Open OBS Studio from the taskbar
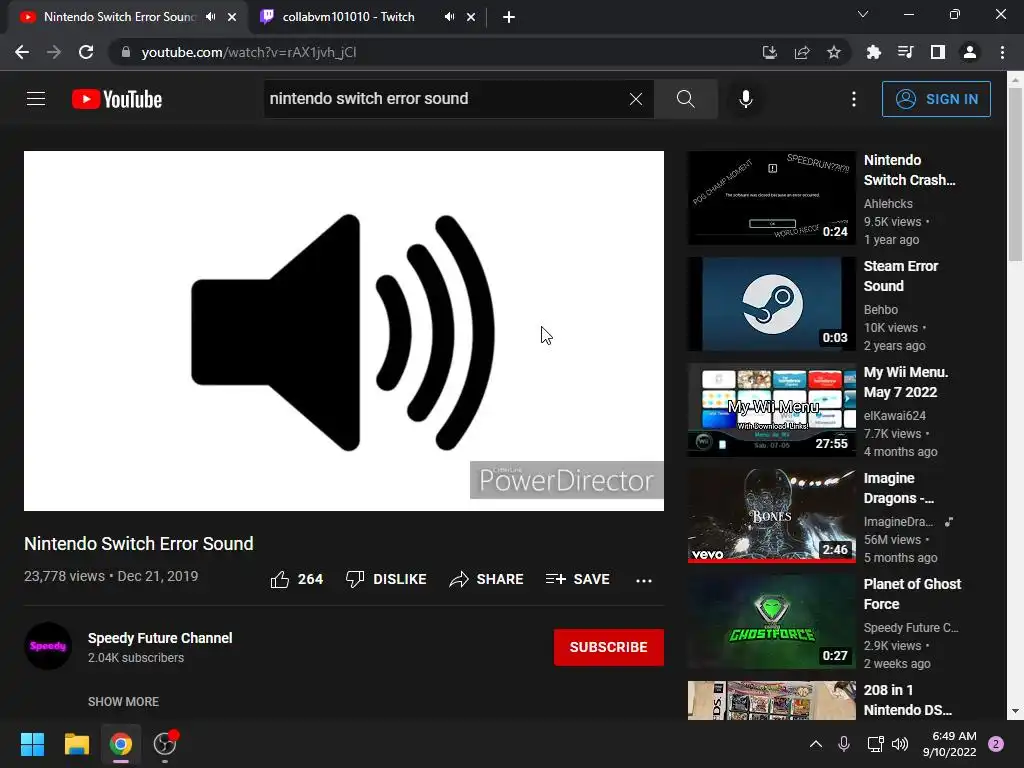 click(165, 744)
